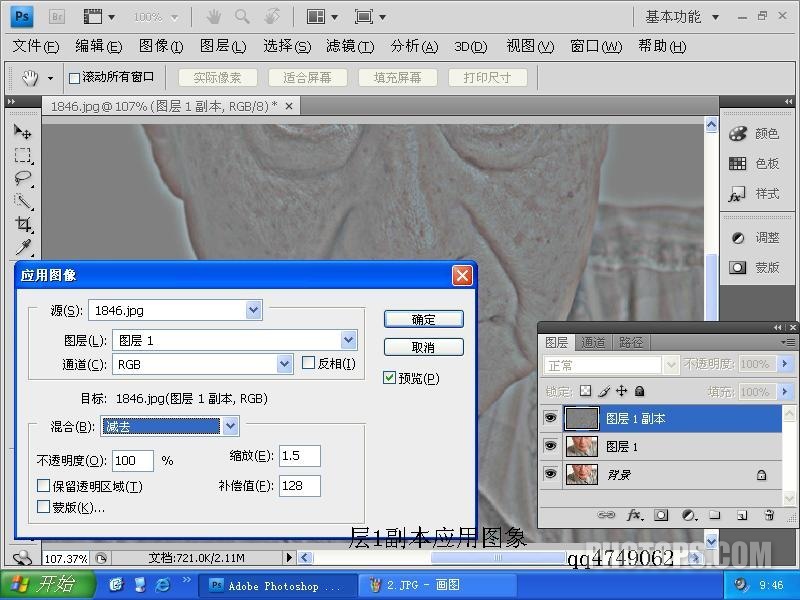Enable the Invert (反相) checkbox
The image size is (800, 600).
coord(308,363)
